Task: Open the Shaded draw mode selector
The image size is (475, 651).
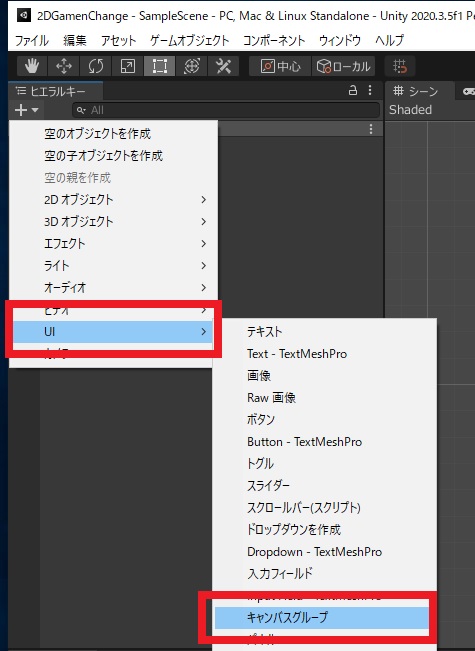Action: (410, 110)
